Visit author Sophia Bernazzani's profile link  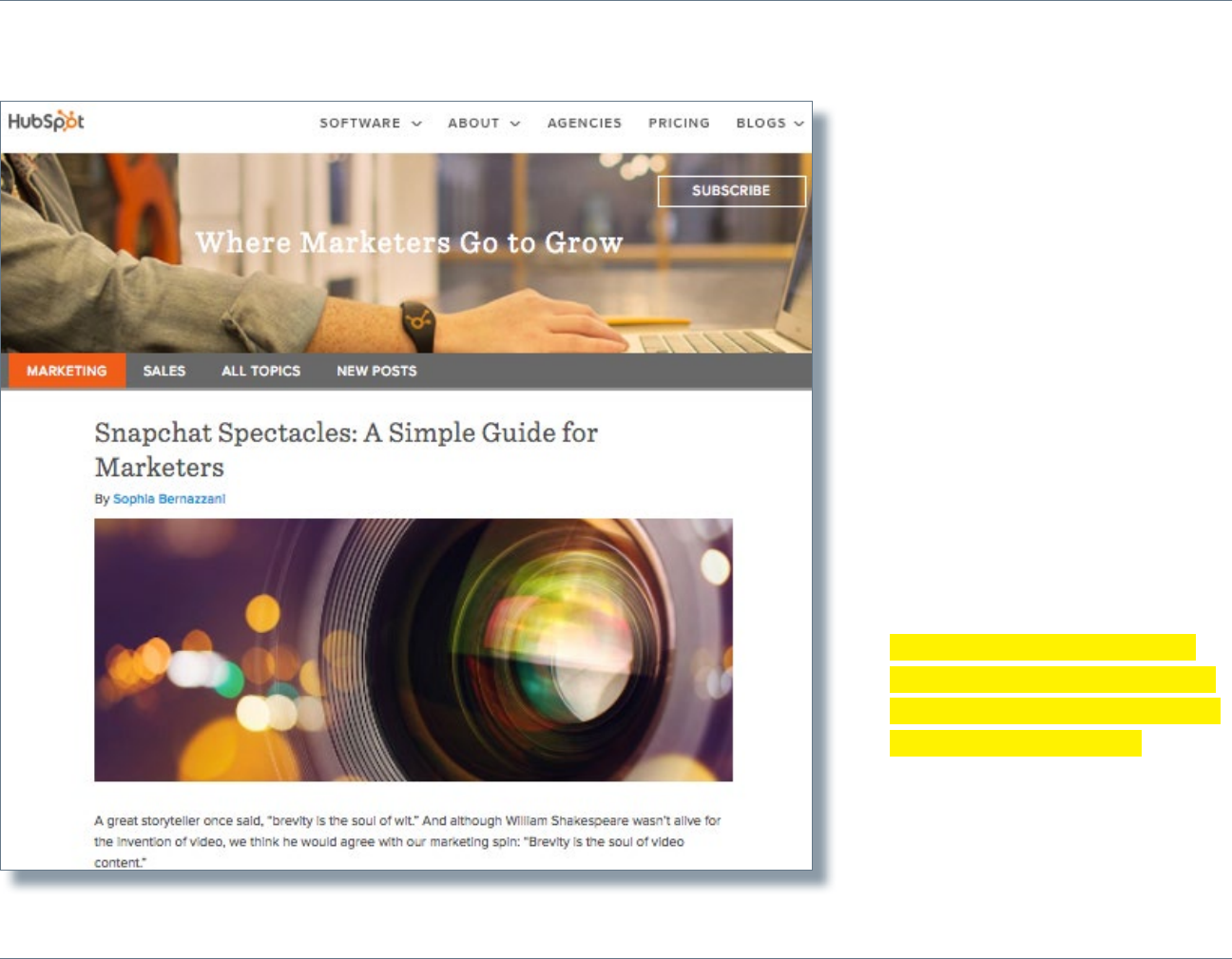(169, 499)
